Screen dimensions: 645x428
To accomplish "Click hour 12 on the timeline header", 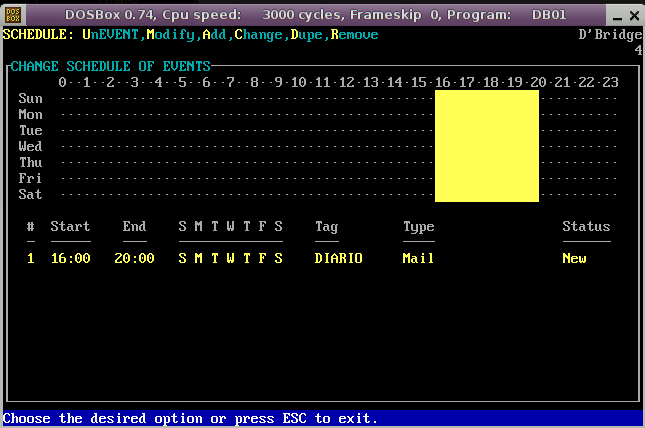I will pos(346,82).
